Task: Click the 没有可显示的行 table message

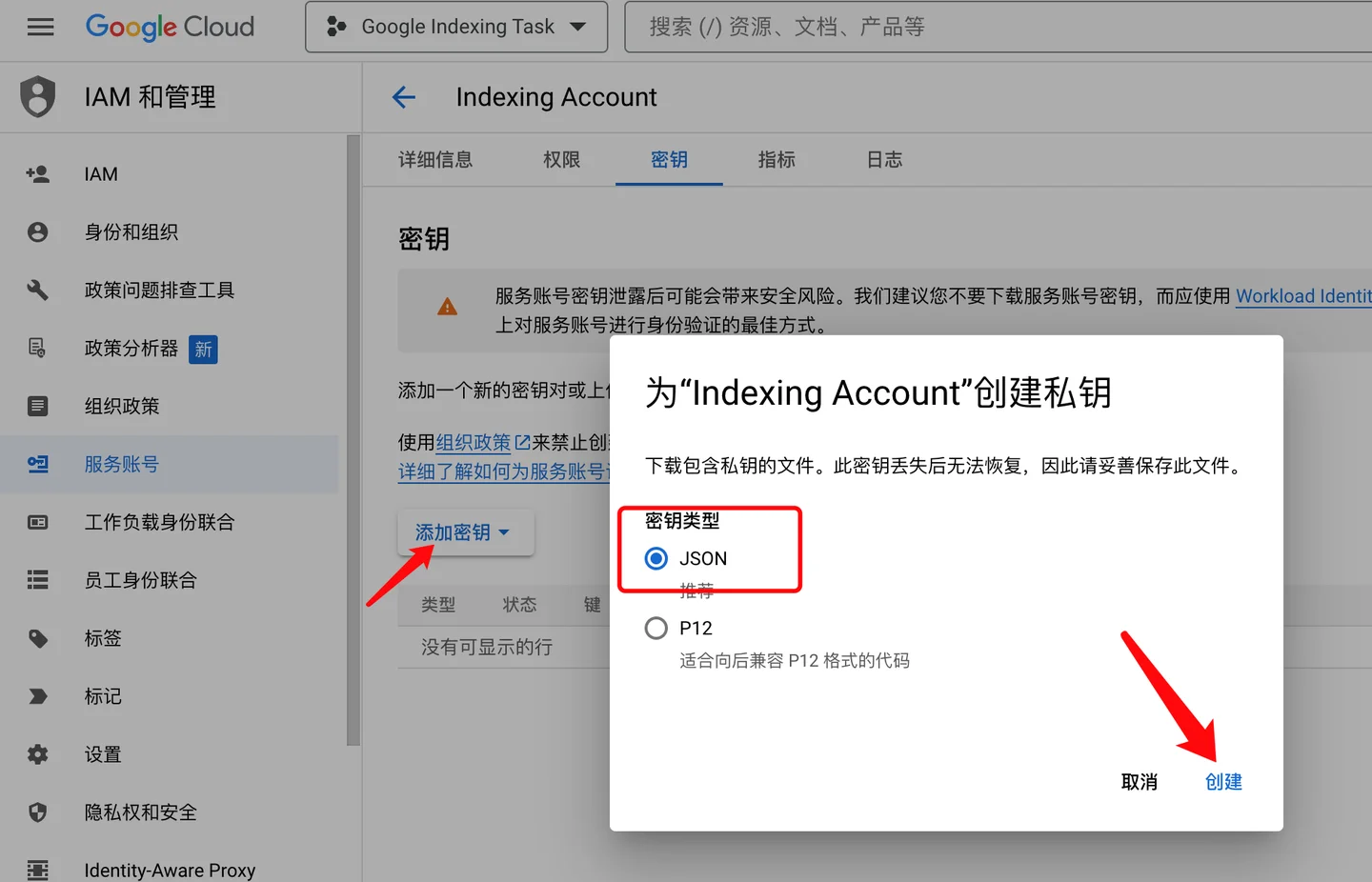Action: pyautogui.click(x=487, y=648)
